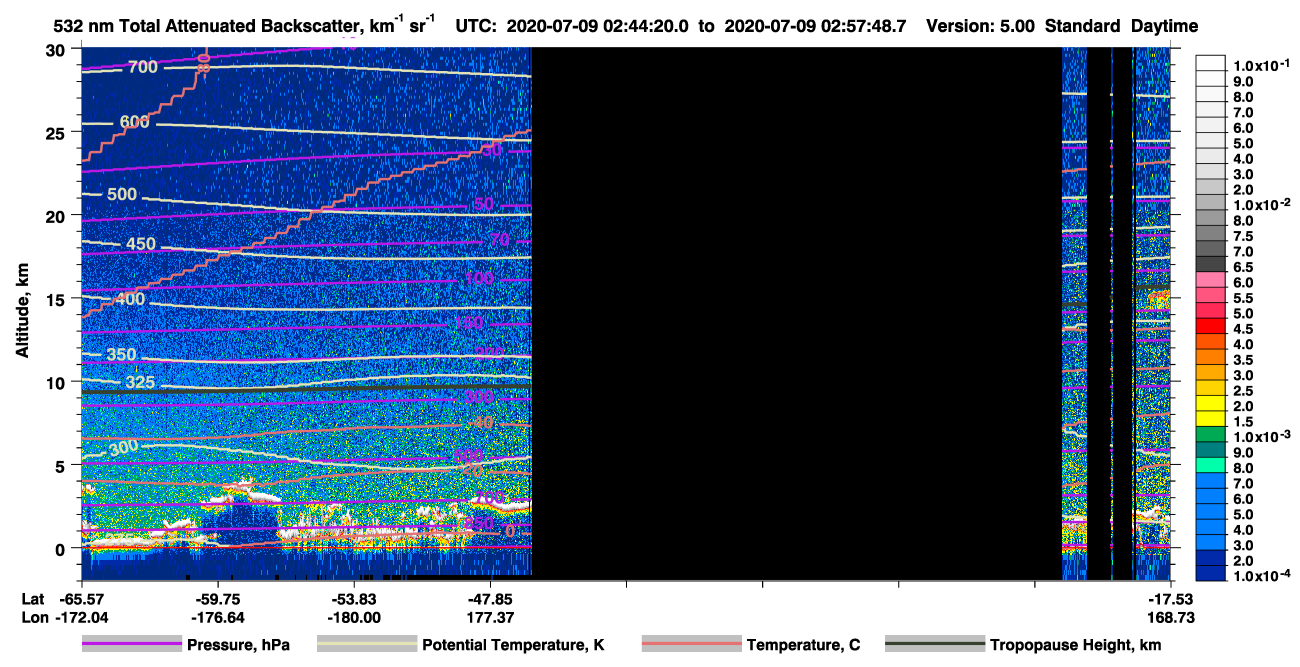Click the longitude value '-172.04'
Screen dimensions: 1300x667
(x=81, y=617)
